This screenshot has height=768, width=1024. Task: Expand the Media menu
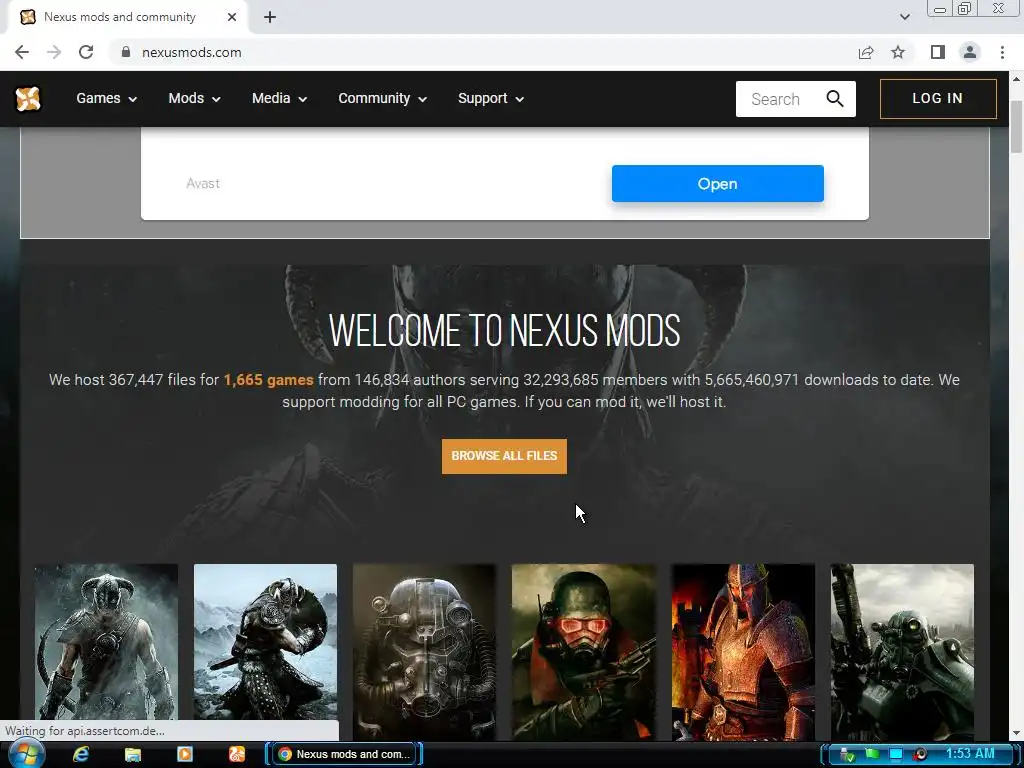(x=280, y=99)
